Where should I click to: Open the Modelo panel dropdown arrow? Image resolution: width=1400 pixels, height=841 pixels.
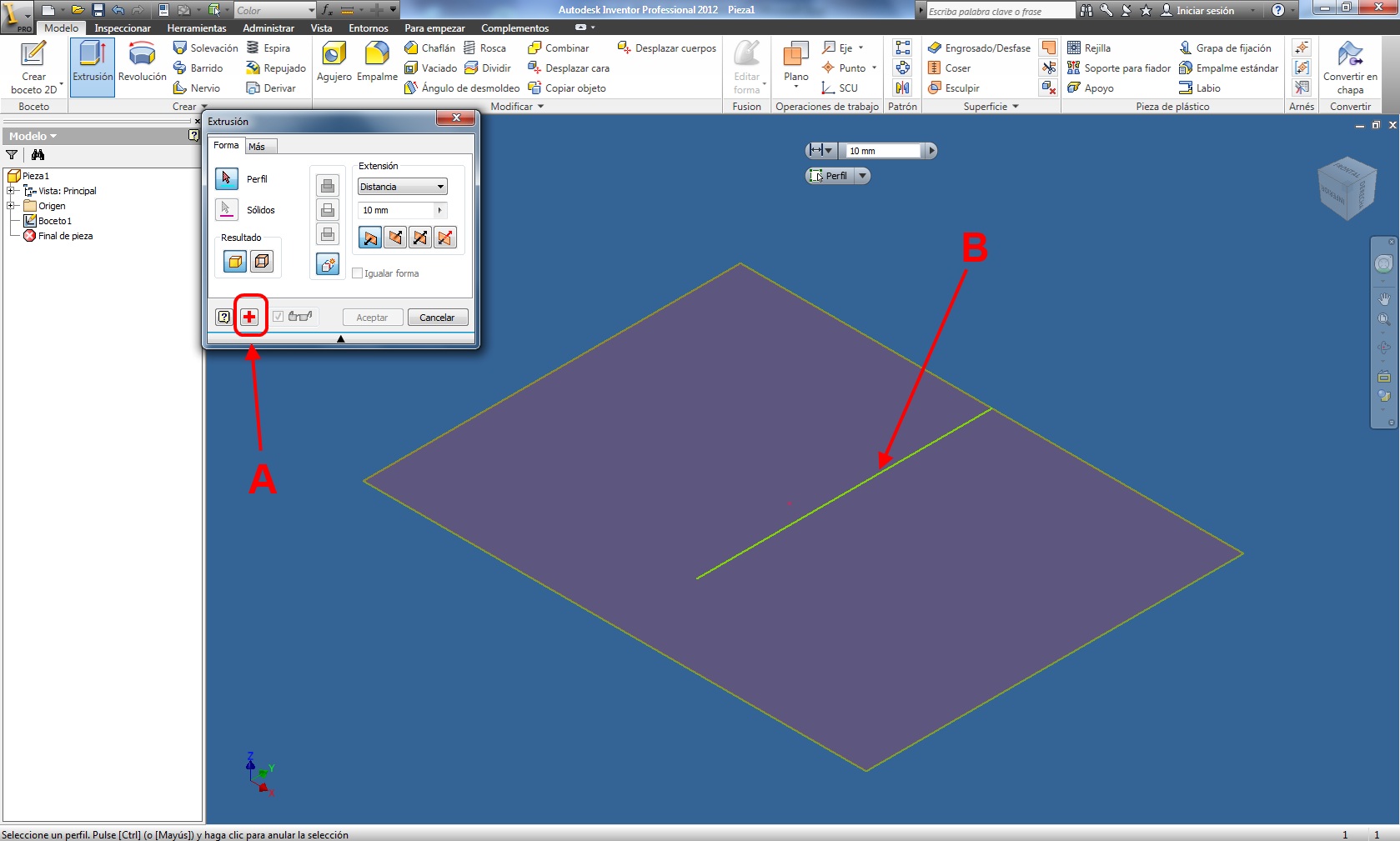[x=53, y=137]
